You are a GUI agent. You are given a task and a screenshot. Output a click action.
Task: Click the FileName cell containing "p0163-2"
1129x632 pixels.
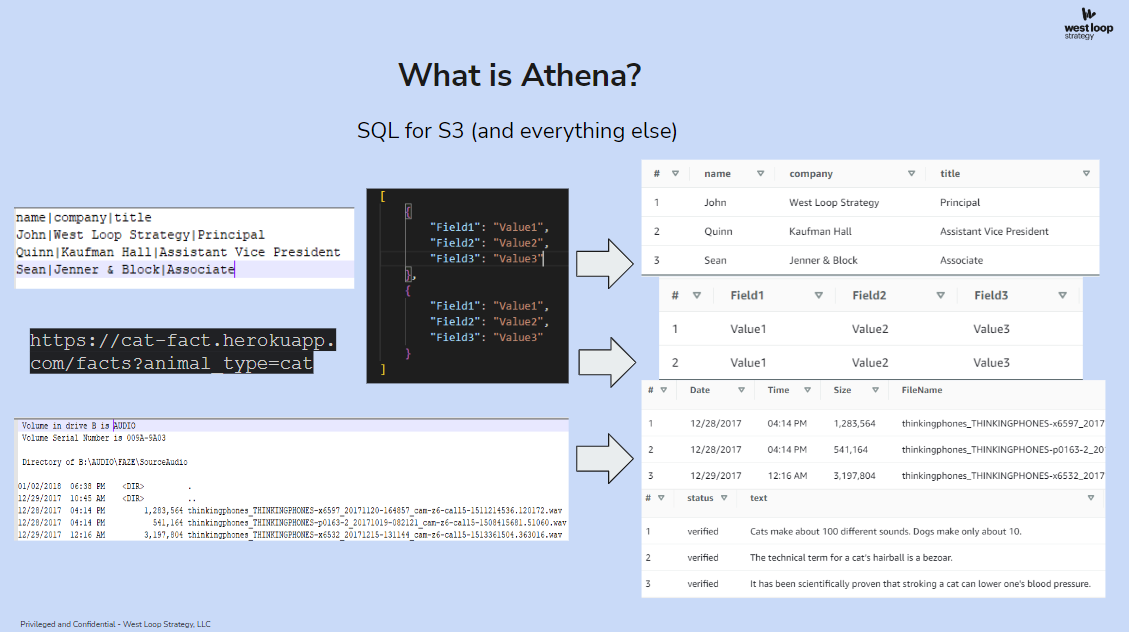(1003, 450)
